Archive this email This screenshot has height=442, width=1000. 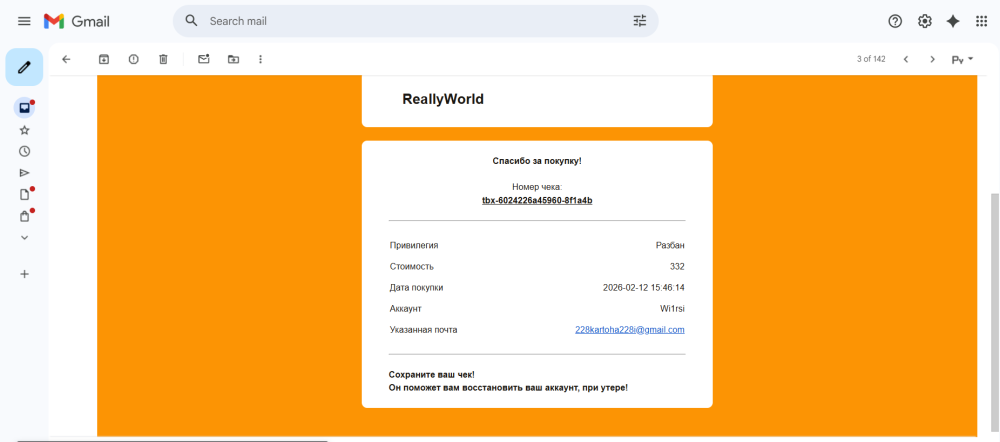tap(103, 59)
